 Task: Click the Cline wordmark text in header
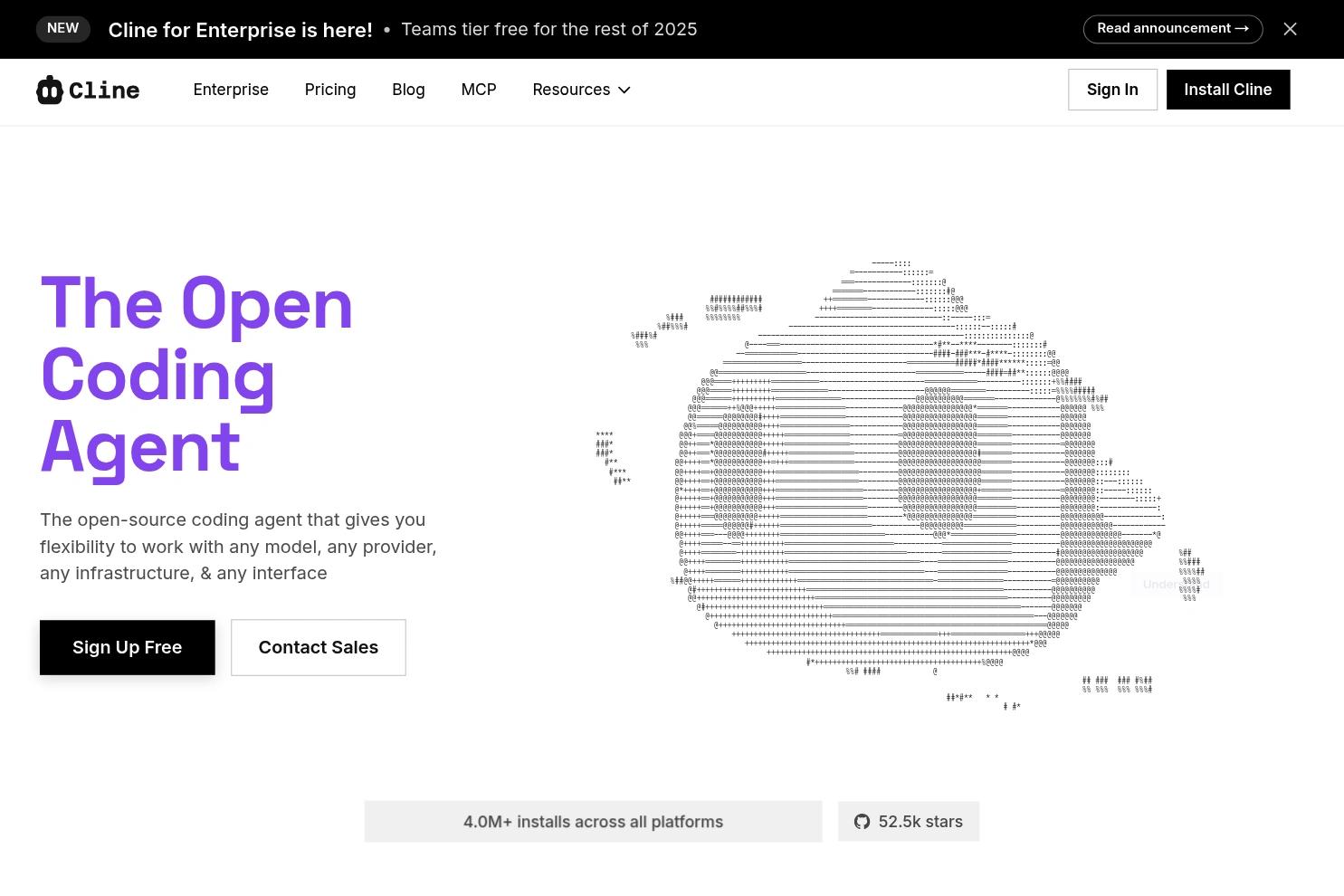pyautogui.click(x=104, y=91)
